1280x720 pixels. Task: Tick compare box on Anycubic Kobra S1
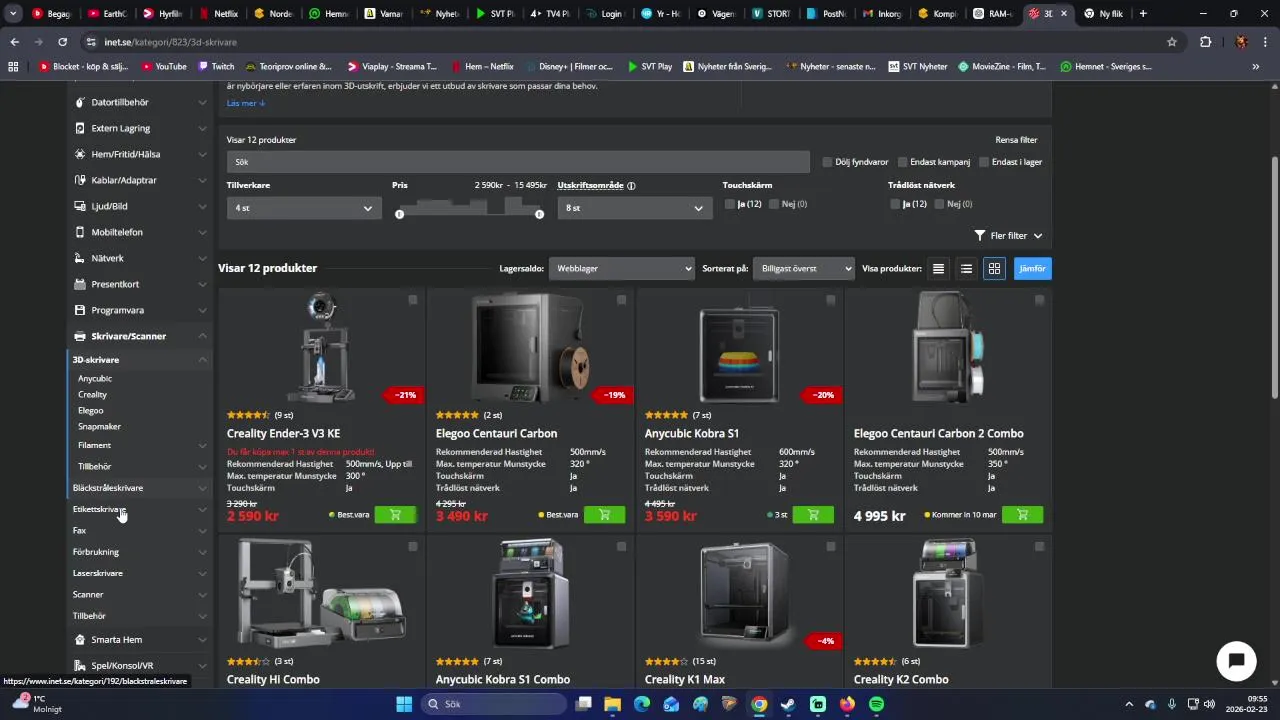(x=830, y=300)
